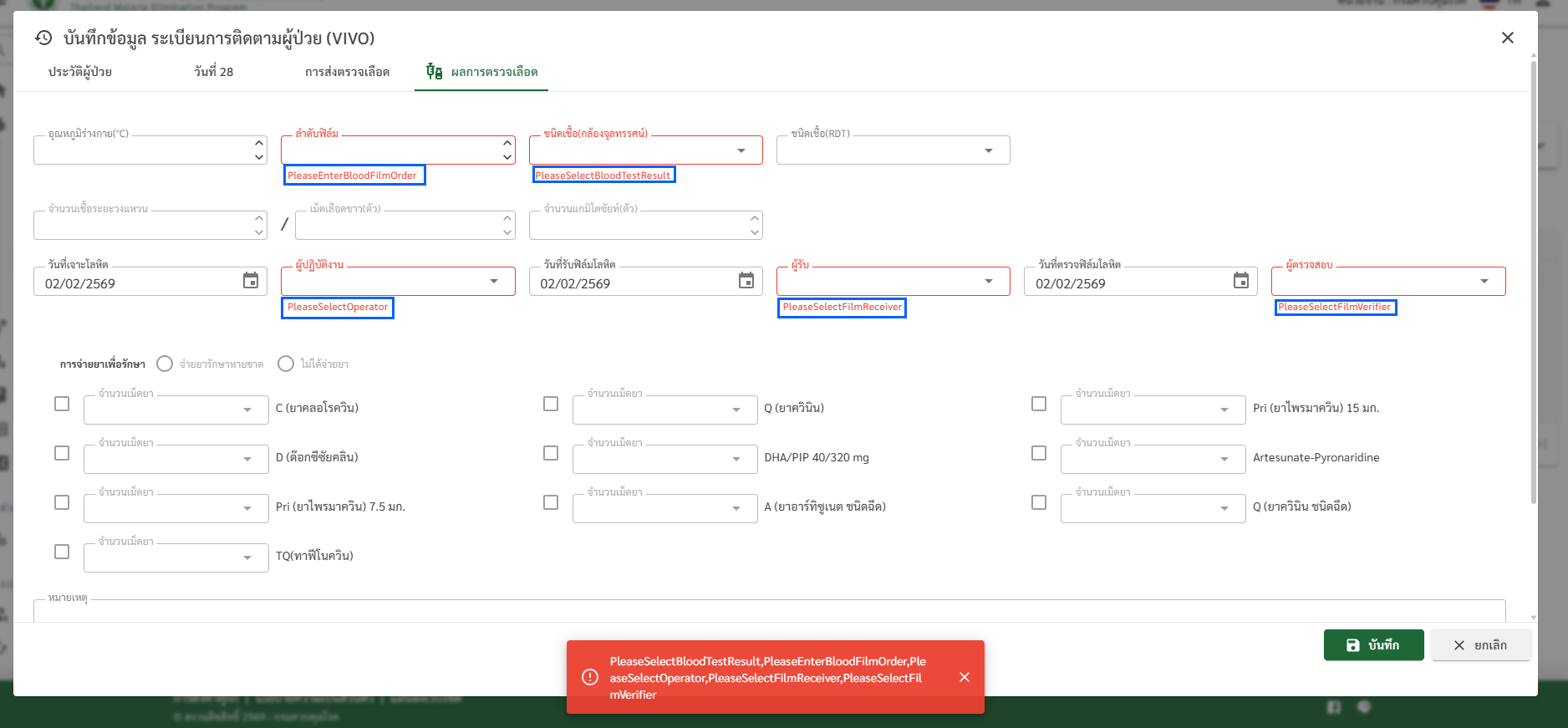This screenshot has height=728, width=1568.
Task: Go to การส่งตรวจเลือด tab
Action: coord(347,72)
